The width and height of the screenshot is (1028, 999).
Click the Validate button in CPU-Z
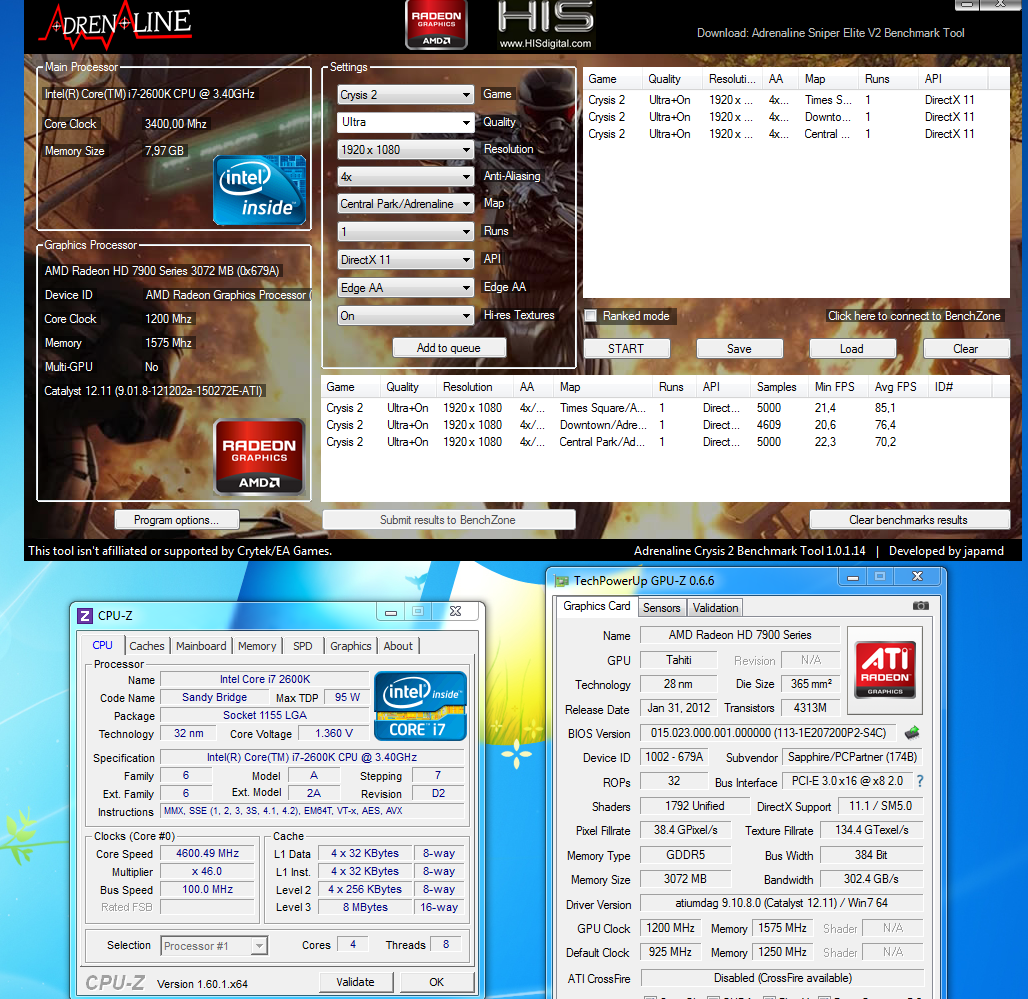pyautogui.click(x=355, y=982)
